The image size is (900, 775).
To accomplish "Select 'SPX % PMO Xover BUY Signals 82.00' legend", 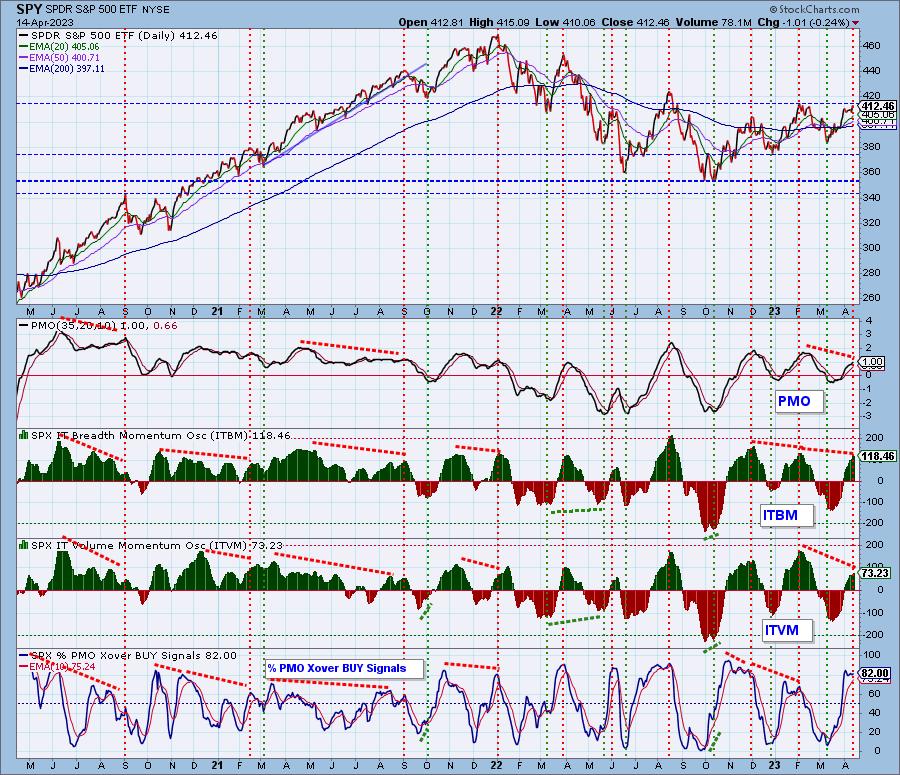I will [128, 656].
